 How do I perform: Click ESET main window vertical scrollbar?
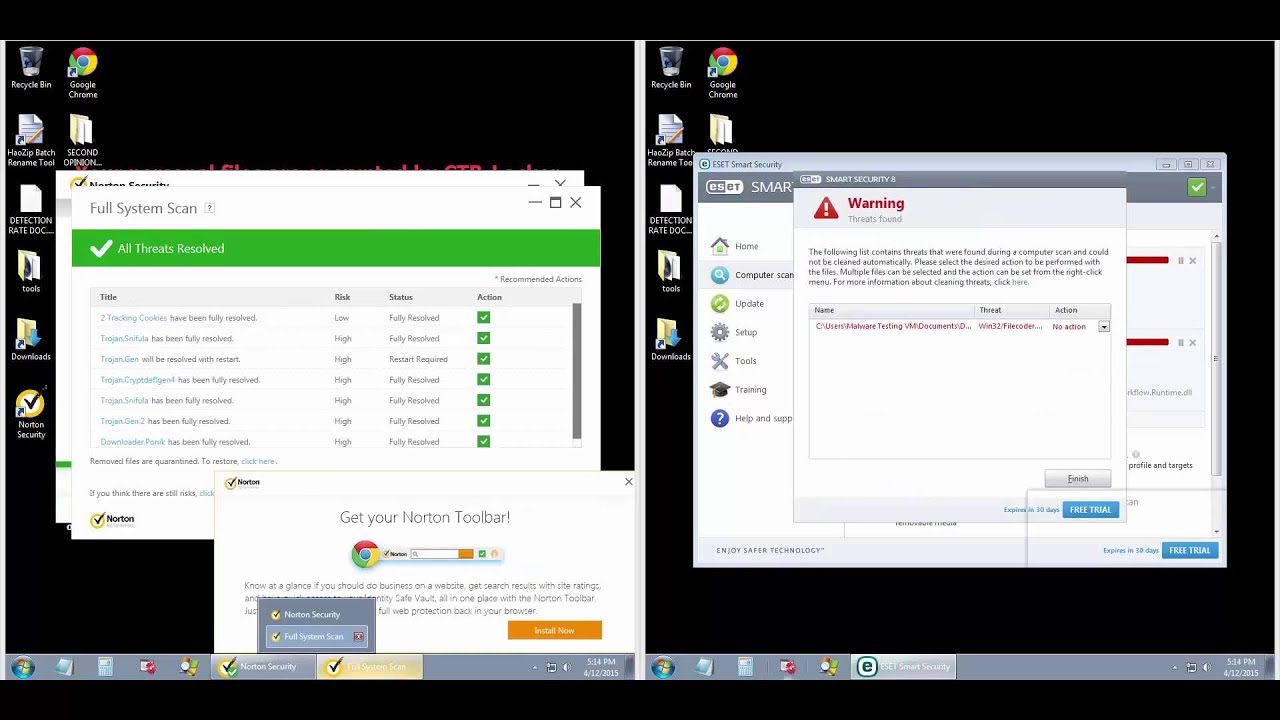click(1216, 385)
